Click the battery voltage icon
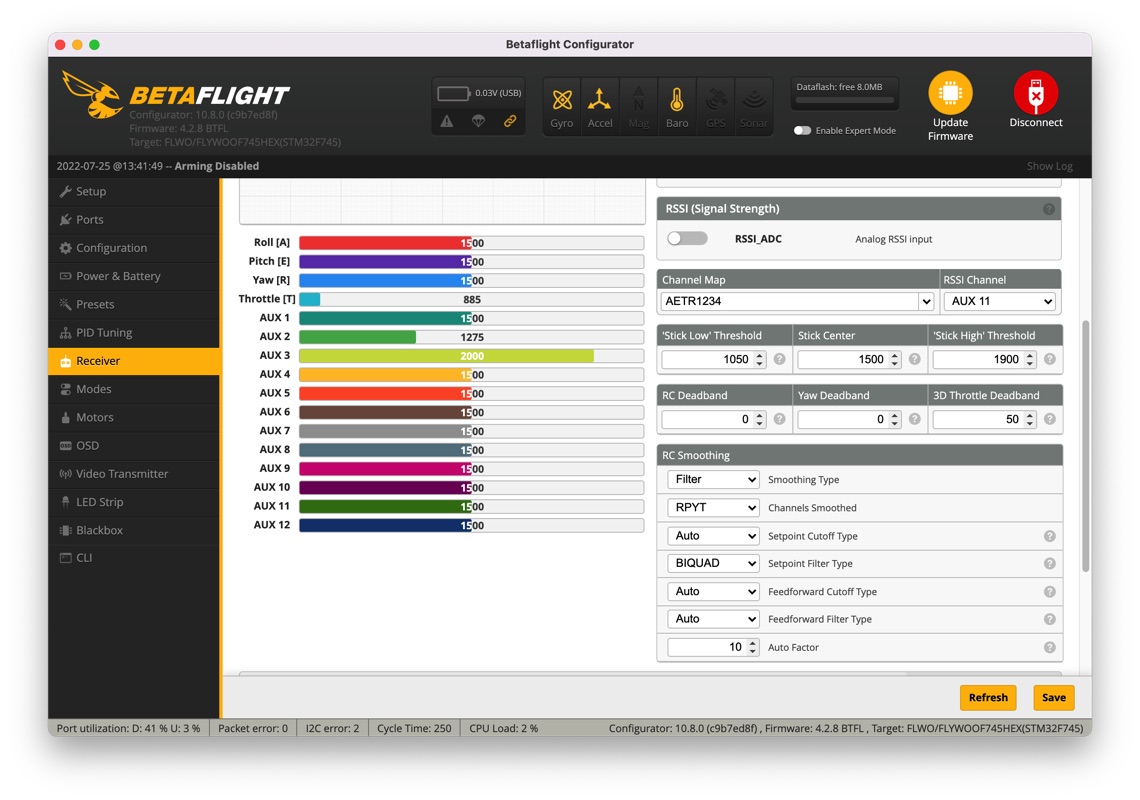Image resolution: width=1140 pixels, height=800 pixels. [x=453, y=93]
